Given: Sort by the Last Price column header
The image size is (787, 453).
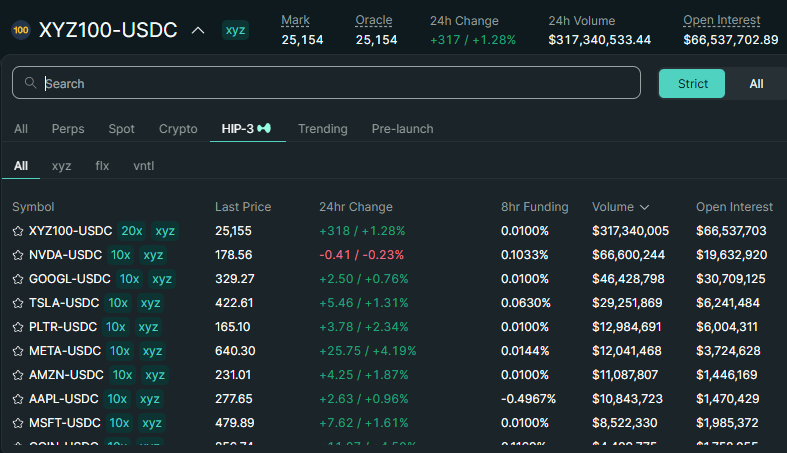Looking at the screenshot, I should pyautogui.click(x=243, y=207).
